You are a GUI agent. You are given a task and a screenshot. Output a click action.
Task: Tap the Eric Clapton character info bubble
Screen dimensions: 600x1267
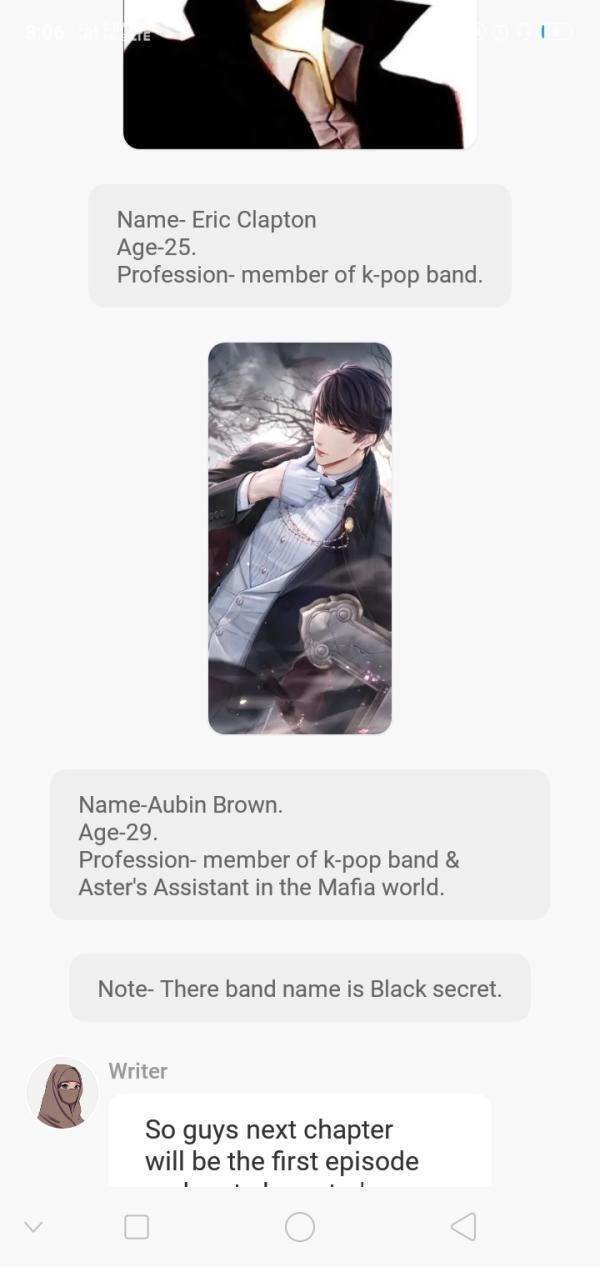pos(300,246)
